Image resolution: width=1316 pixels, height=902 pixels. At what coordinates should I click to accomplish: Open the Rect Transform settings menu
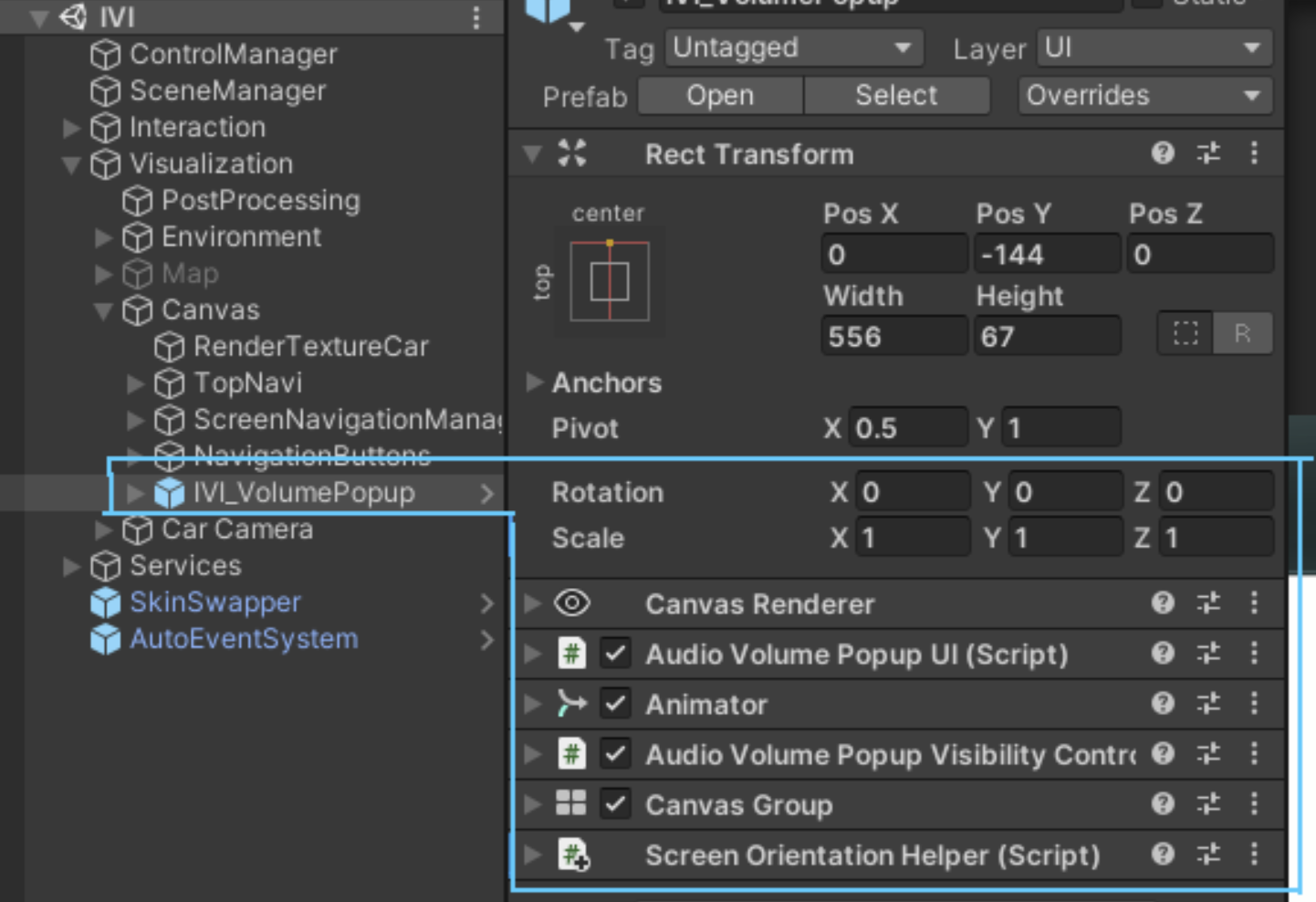point(1255,153)
